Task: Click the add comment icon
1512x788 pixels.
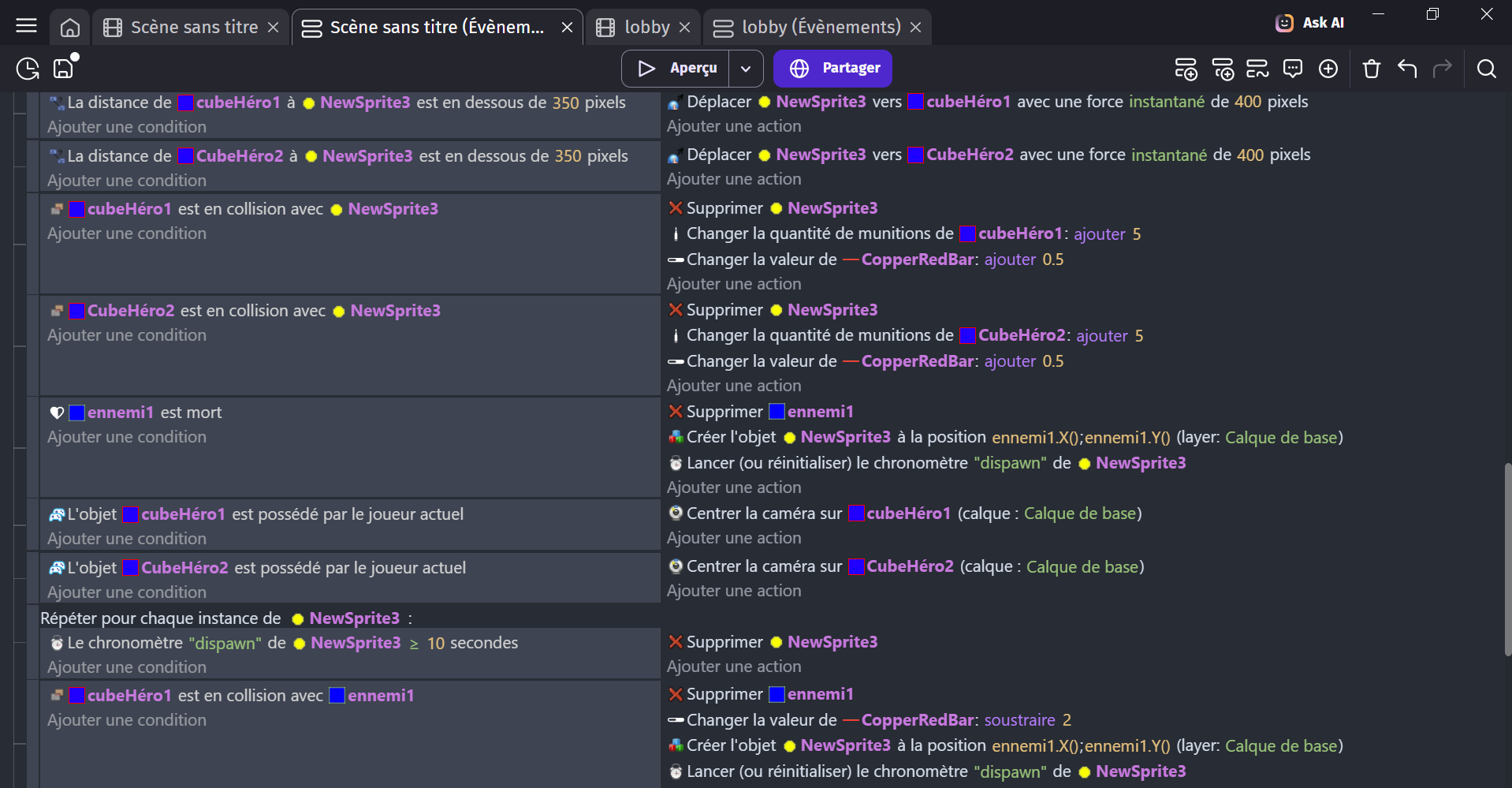Action: [x=1293, y=69]
